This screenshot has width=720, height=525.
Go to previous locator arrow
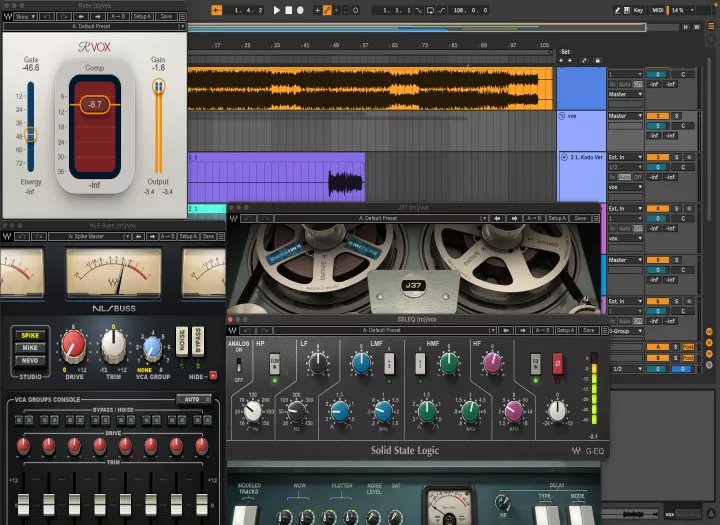(x=561, y=61)
